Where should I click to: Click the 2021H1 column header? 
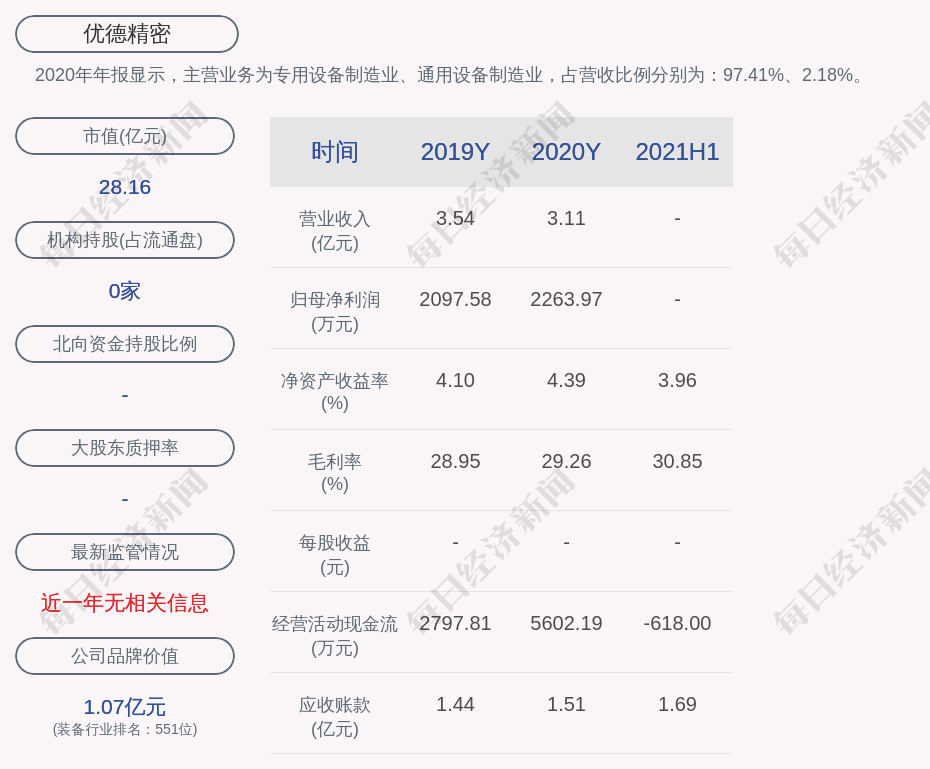pos(677,152)
